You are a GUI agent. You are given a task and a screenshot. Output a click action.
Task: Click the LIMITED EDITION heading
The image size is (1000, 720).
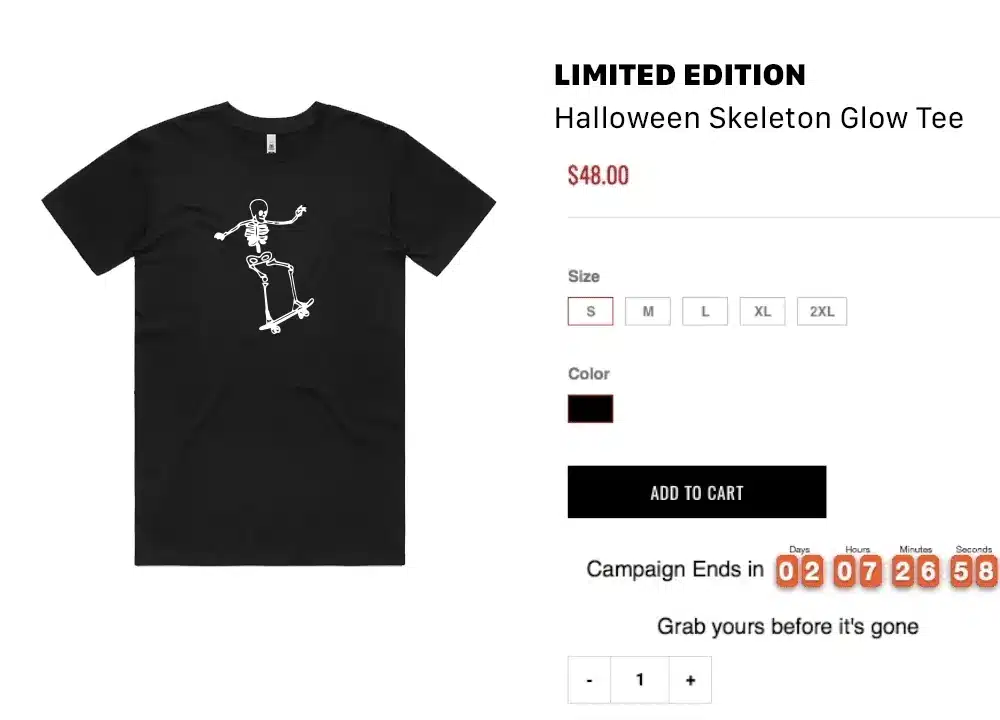point(680,75)
